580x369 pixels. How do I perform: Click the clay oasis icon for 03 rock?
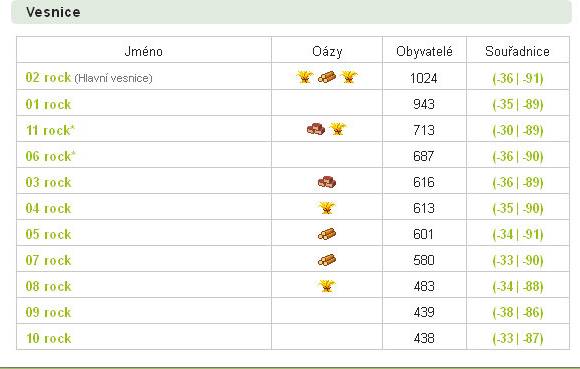pos(327,182)
